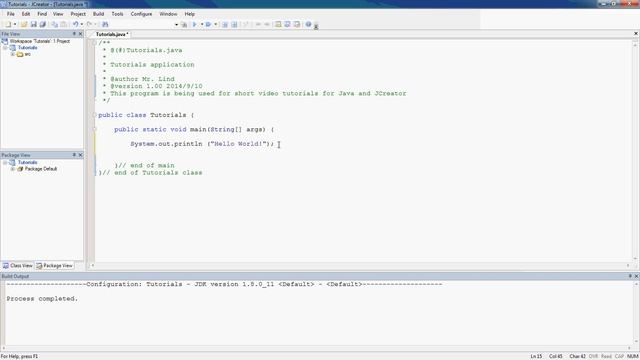This screenshot has height=360, width=640.
Task: Pin the Package View panel
Action: (x=74, y=155)
